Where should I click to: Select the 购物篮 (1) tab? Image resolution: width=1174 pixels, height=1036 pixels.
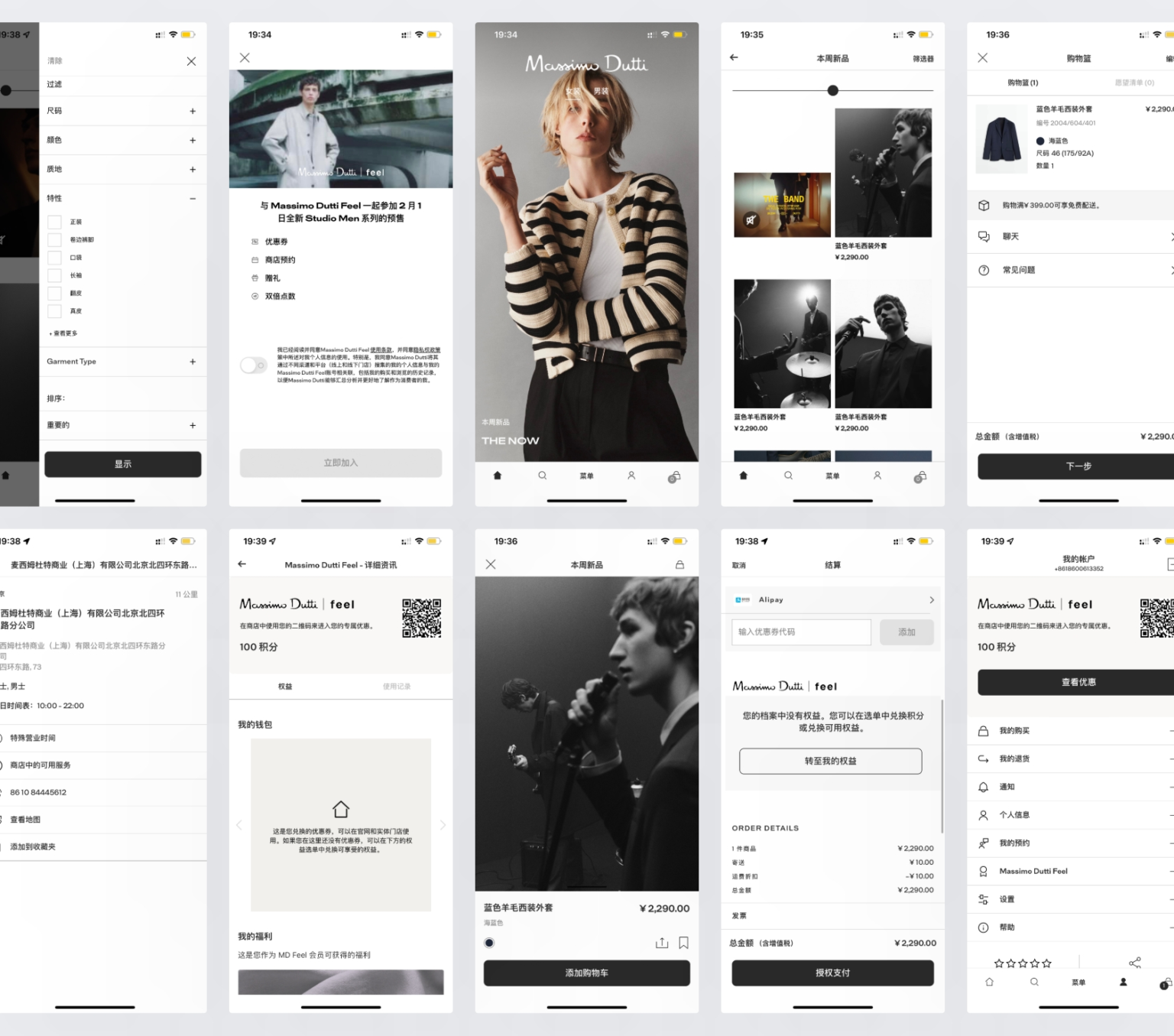point(1023,83)
